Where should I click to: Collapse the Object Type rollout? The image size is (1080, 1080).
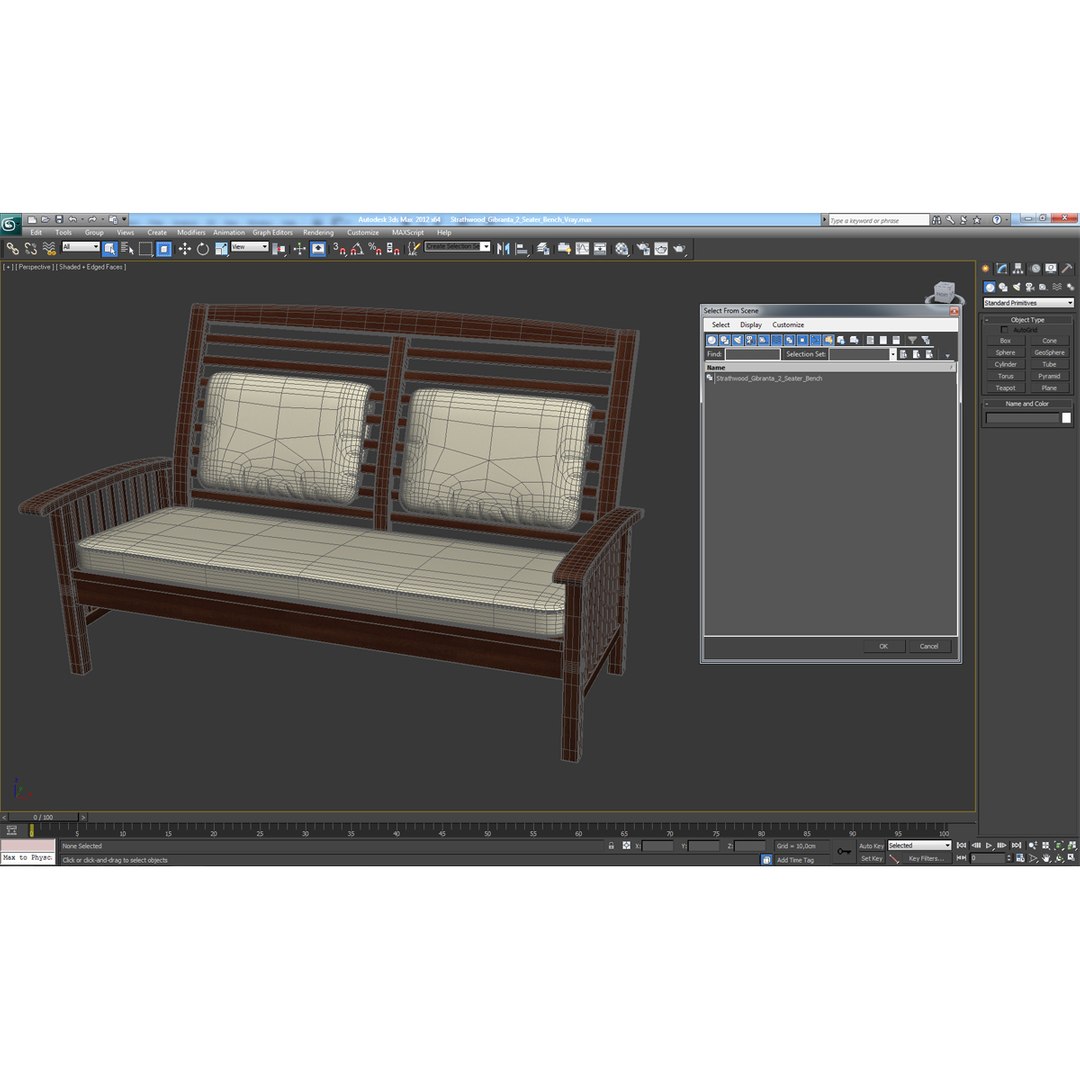[x=1027, y=320]
